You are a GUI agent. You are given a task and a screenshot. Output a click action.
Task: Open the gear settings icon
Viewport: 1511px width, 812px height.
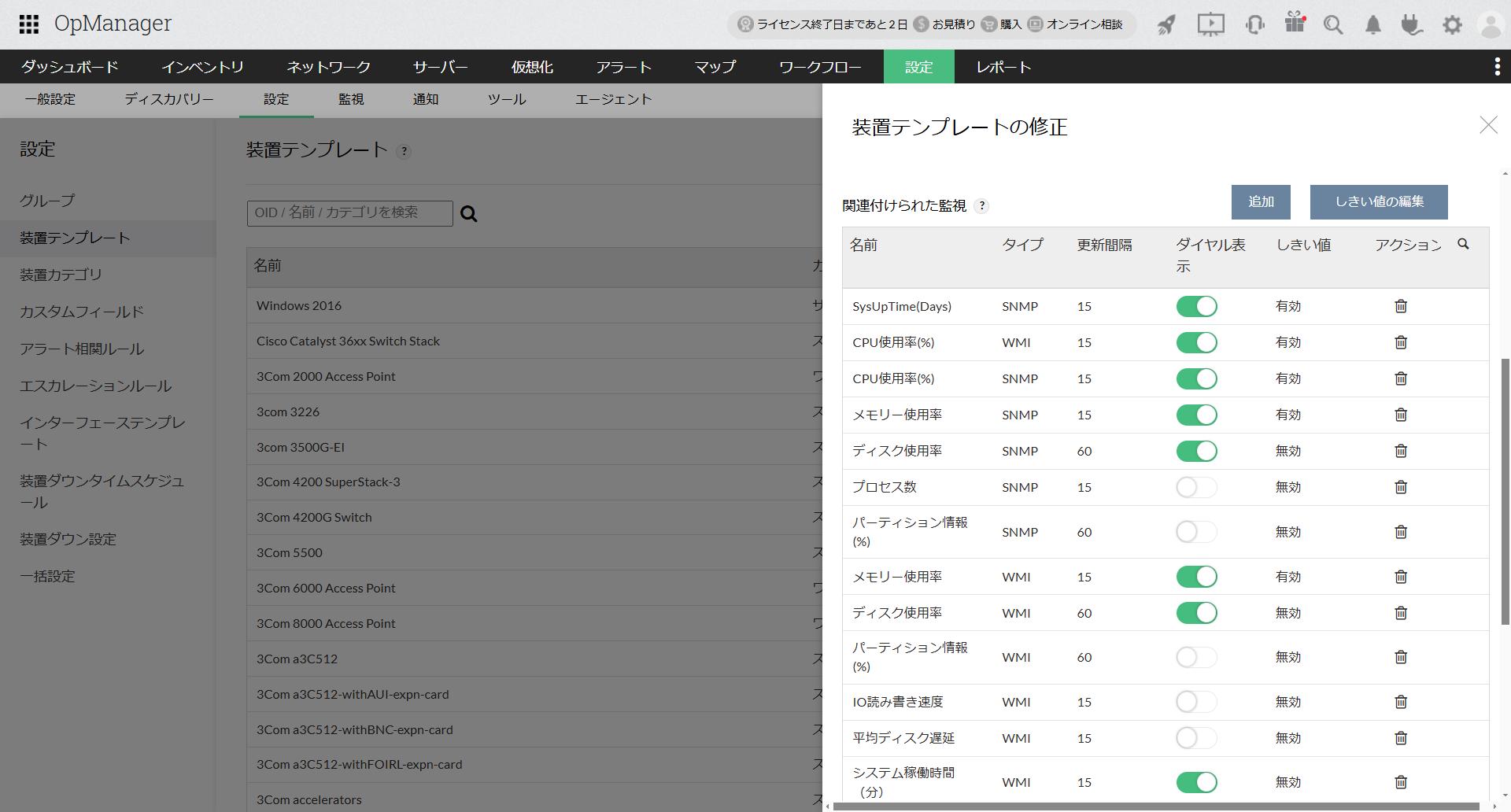1452,25
